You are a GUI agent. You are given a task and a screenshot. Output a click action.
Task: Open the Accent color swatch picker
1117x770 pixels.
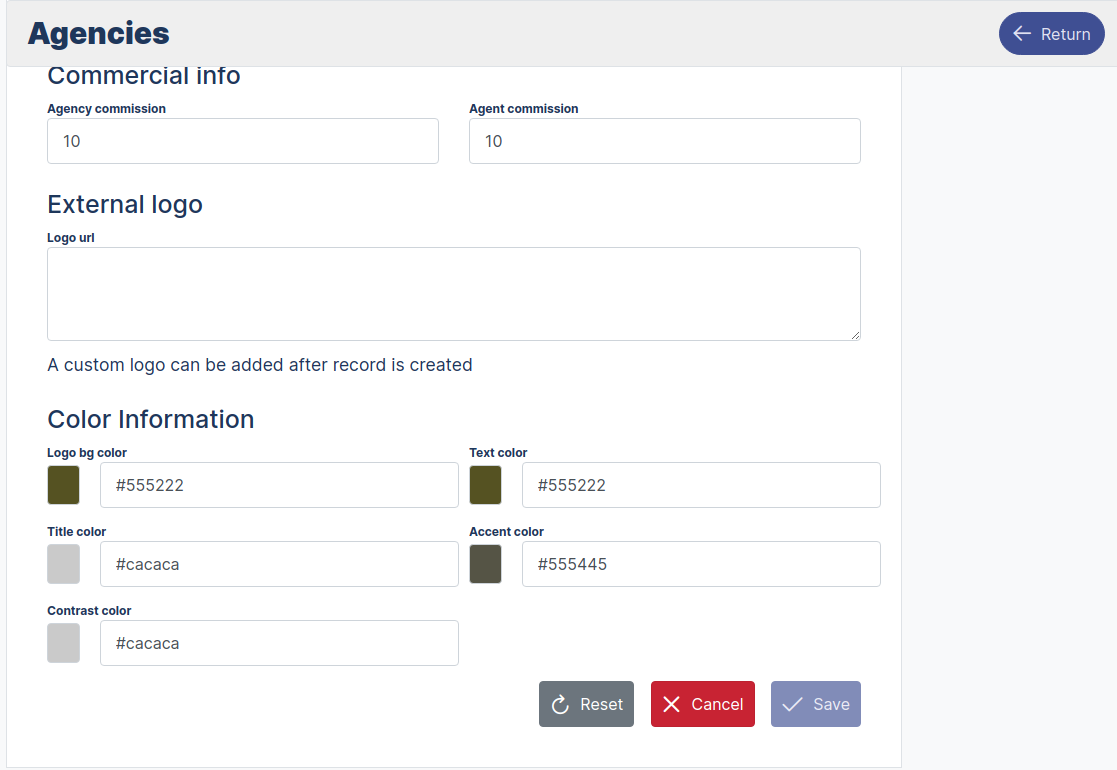tap(485, 564)
